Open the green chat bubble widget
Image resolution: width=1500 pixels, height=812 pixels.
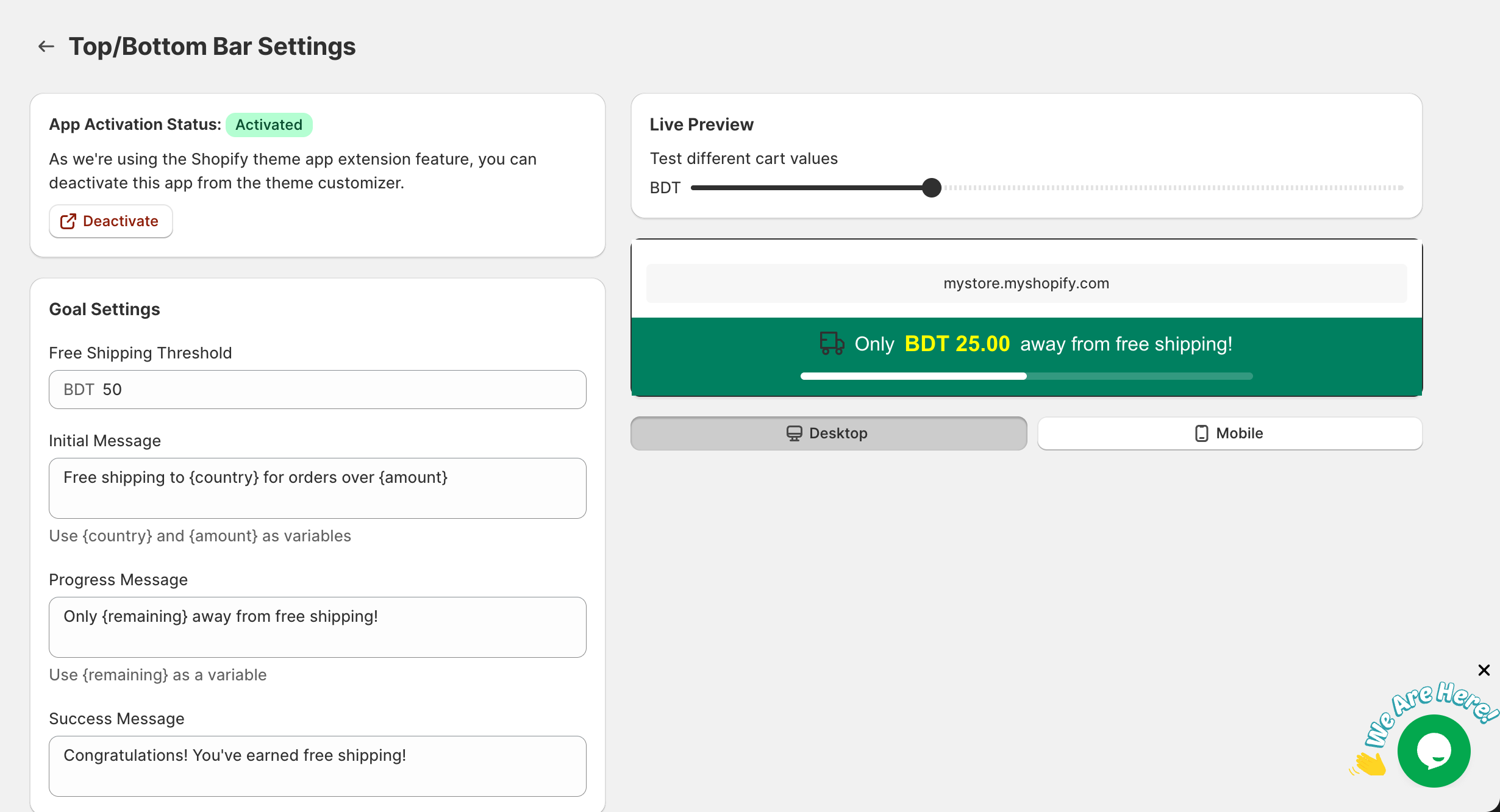(x=1434, y=751)
